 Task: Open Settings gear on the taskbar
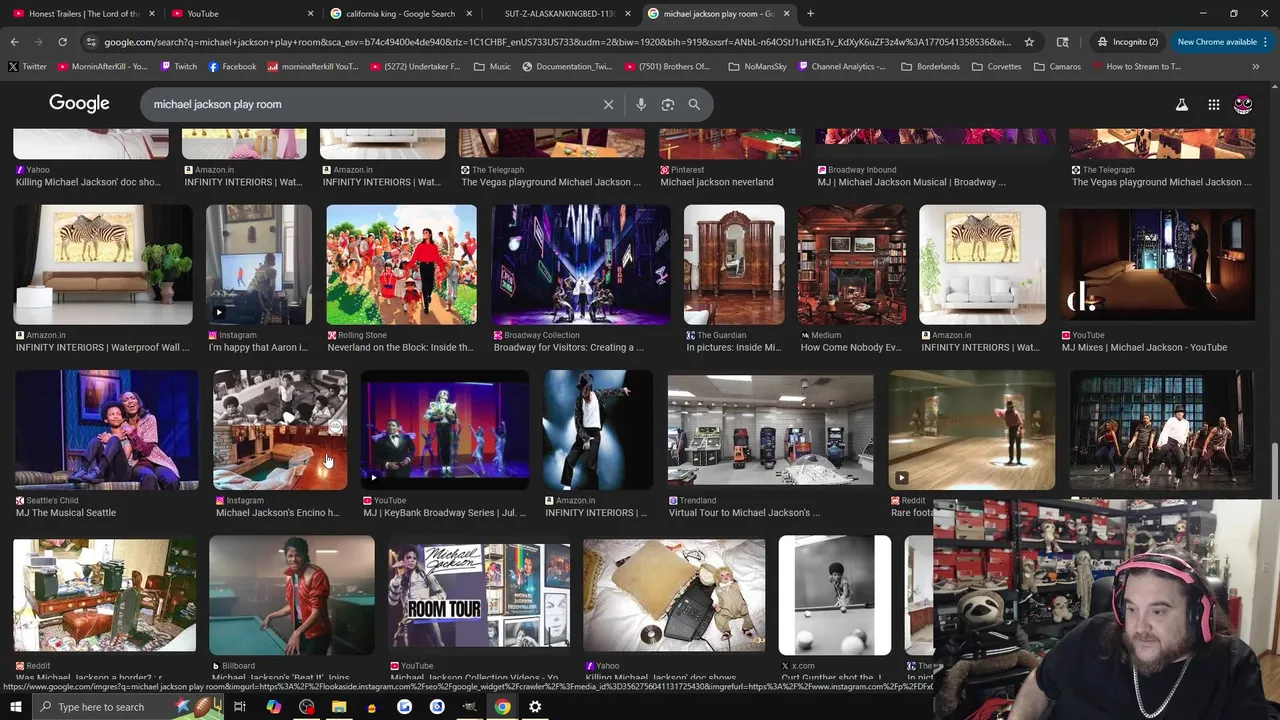[x=535, y=707]
